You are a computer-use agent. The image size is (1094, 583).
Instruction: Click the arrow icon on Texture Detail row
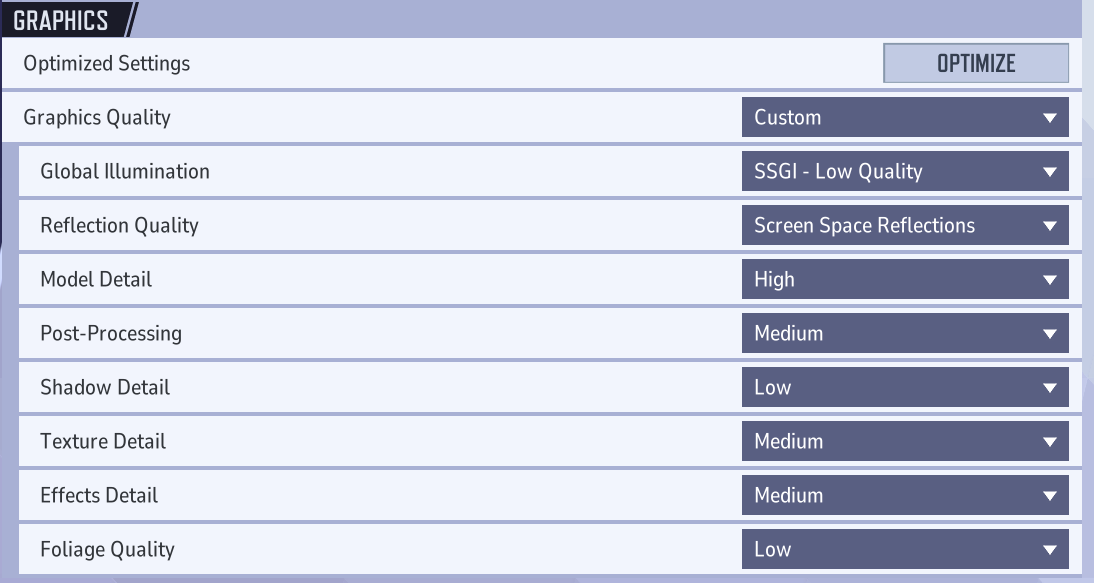pyautogui.click(x=1049, y=442)
